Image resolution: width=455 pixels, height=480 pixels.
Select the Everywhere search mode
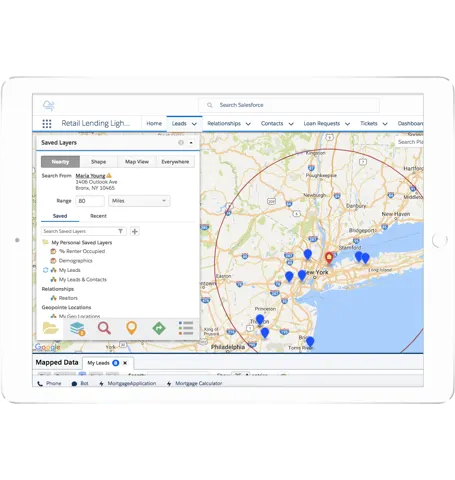[175, 162]
